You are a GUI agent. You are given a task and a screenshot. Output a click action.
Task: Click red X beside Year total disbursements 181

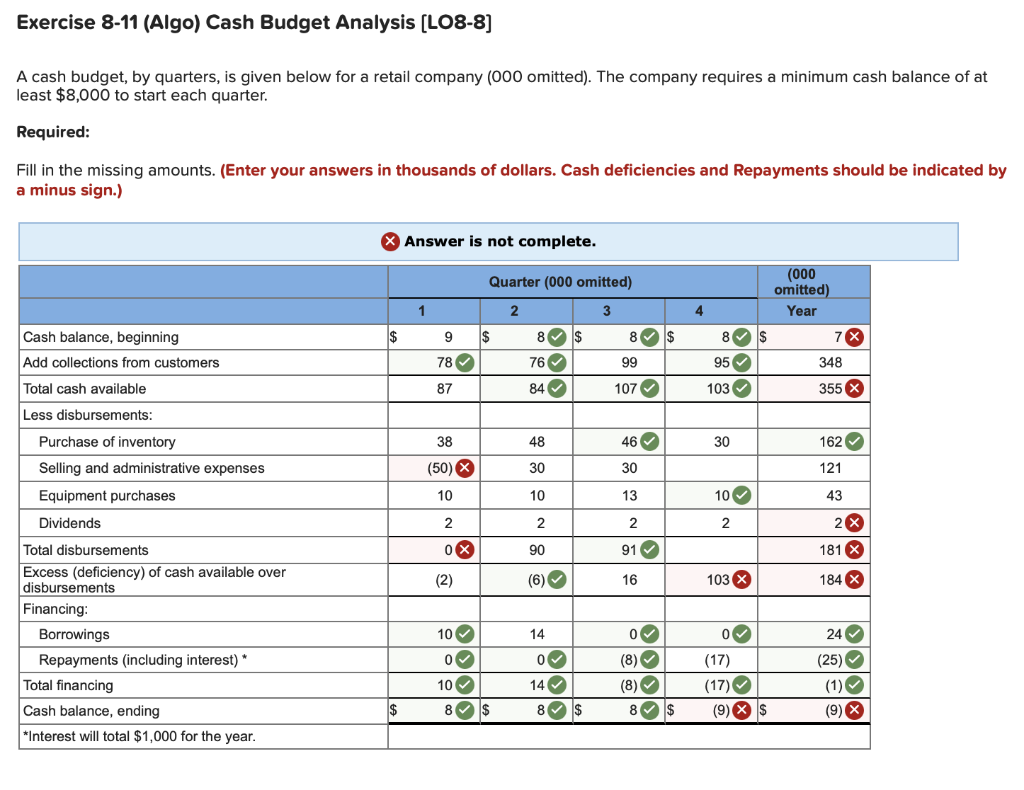point(854,550)
